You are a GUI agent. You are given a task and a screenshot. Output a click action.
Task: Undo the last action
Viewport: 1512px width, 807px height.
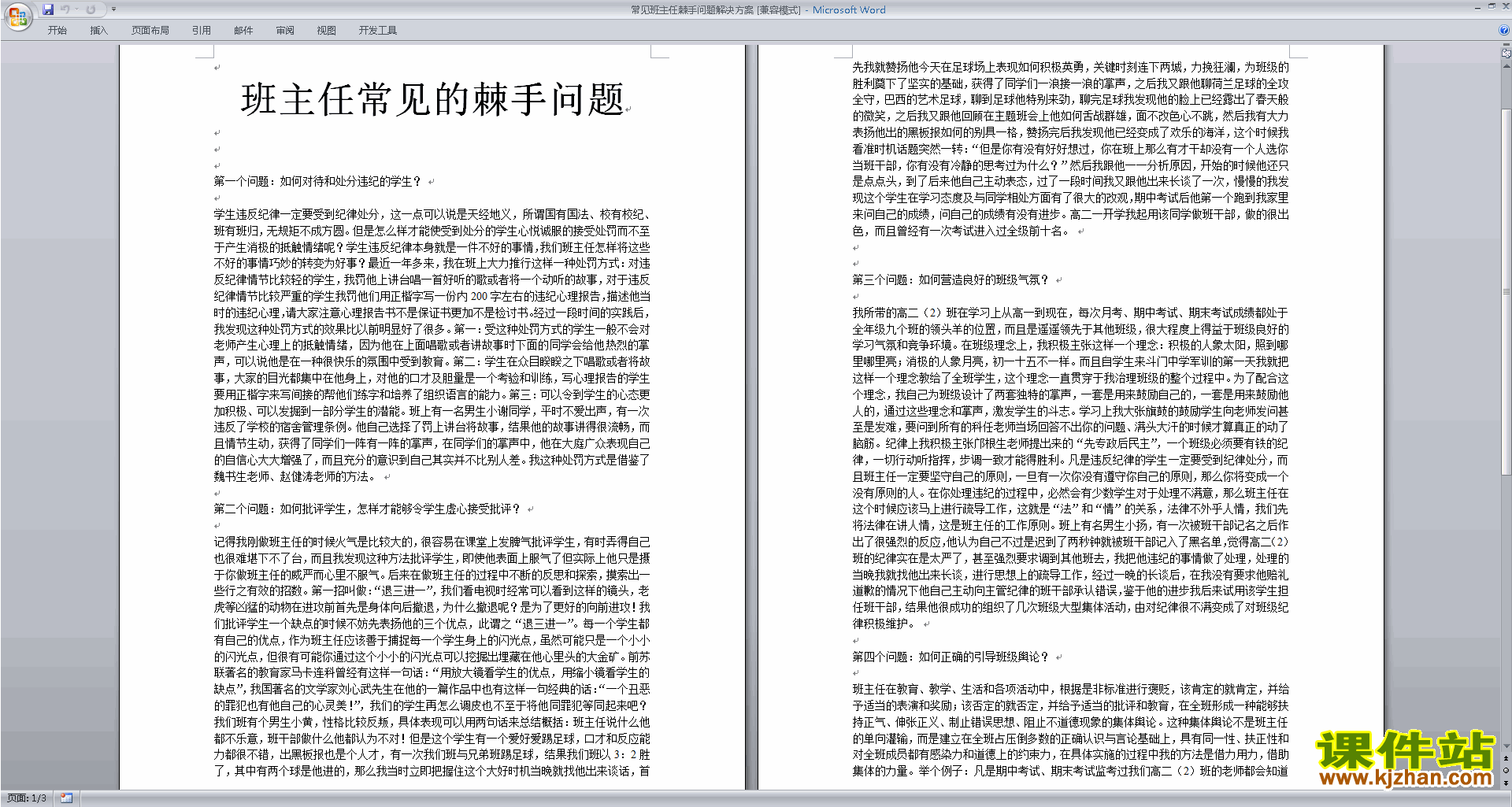tap(65, 9)
